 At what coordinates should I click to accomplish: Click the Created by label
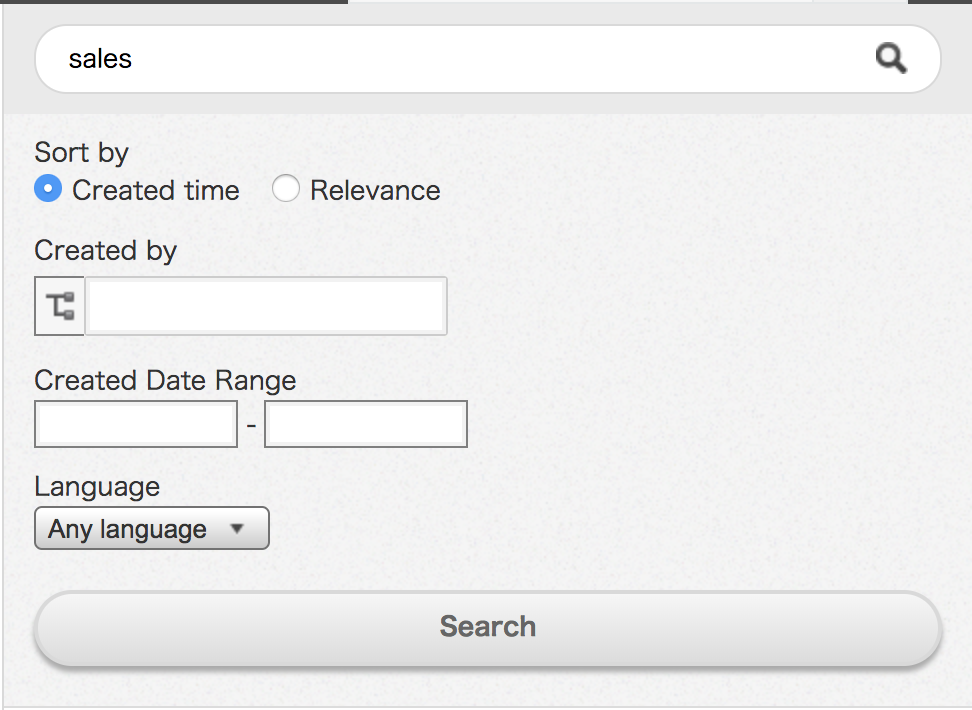click(105, 251)
